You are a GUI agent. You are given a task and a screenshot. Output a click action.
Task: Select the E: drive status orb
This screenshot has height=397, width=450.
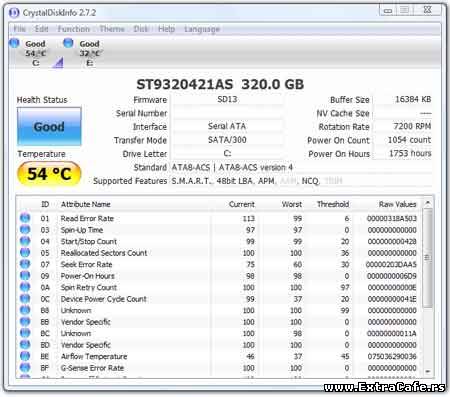coord(68,43)
